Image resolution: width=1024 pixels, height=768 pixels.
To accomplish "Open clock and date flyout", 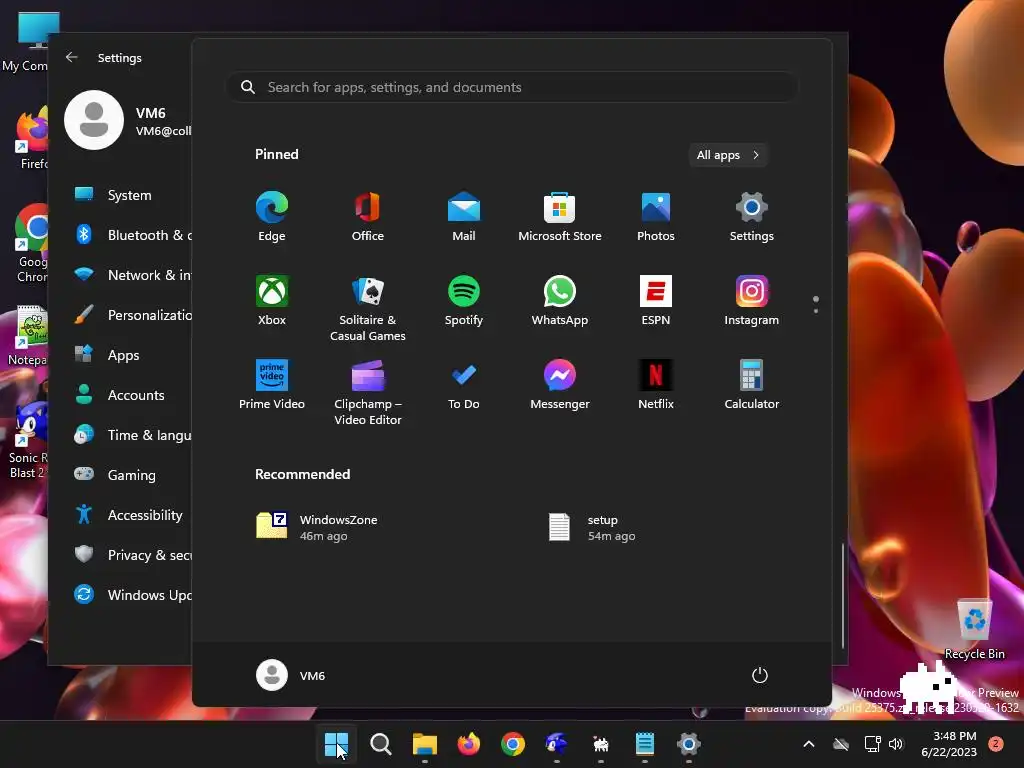I will [950, 744].
